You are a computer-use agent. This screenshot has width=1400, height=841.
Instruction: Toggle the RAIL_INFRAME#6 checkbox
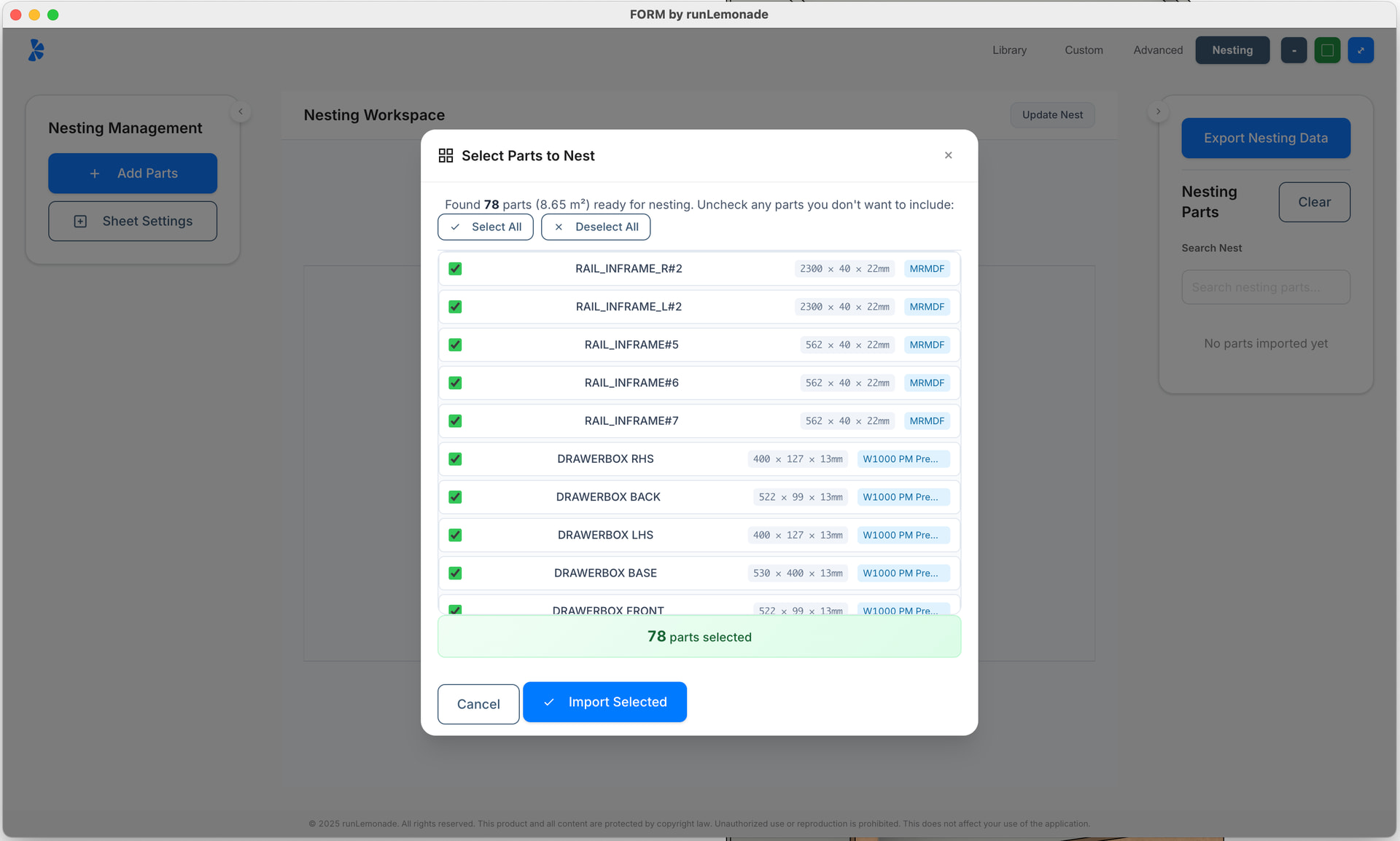click(455, 383)
